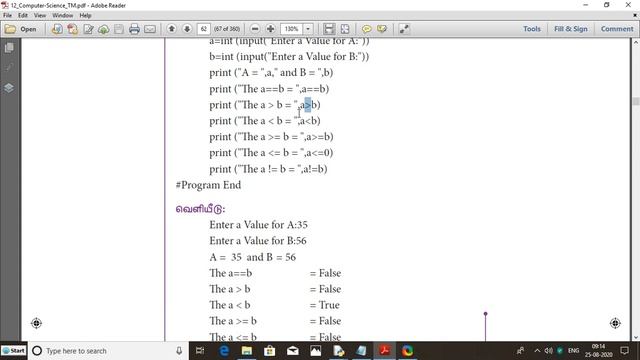Open the Help menu
Viewport: 640px width, 360px height.
tap(85, 16)
